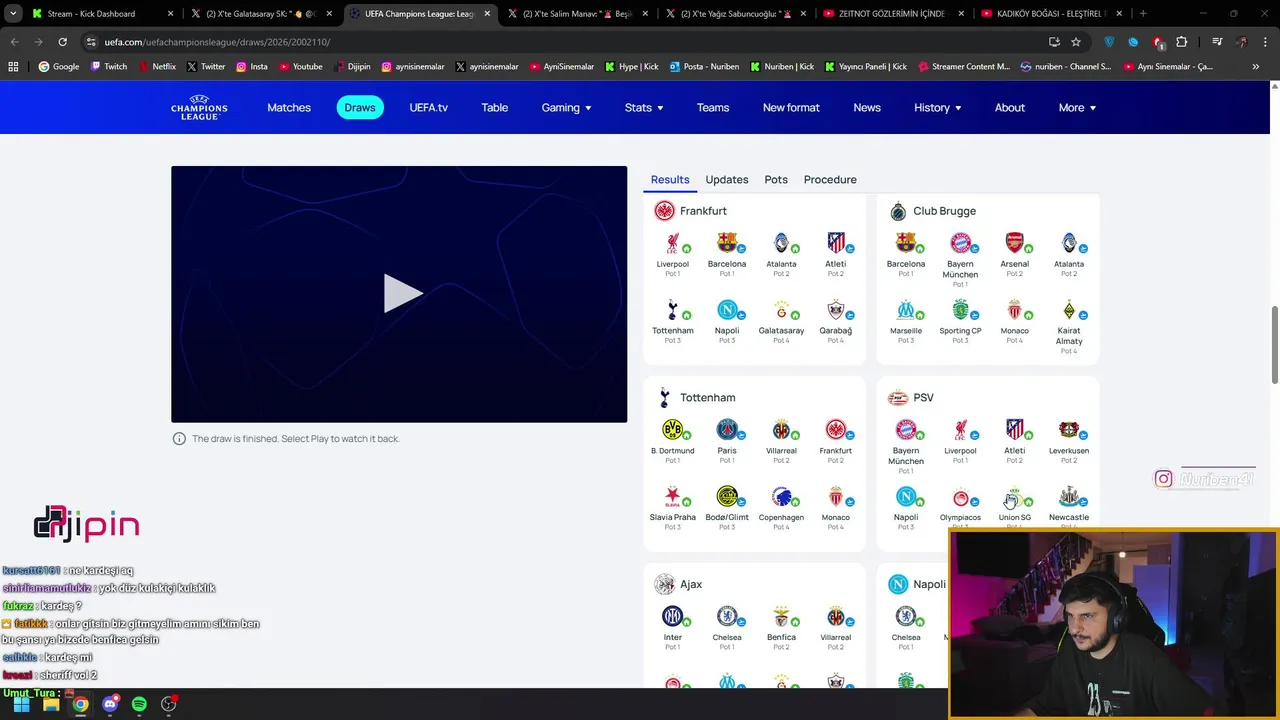Image resolution: width=1280 pixels, height=720 pixels.
Task: Open Discord from the taskbar
Action: click(110, 704)
